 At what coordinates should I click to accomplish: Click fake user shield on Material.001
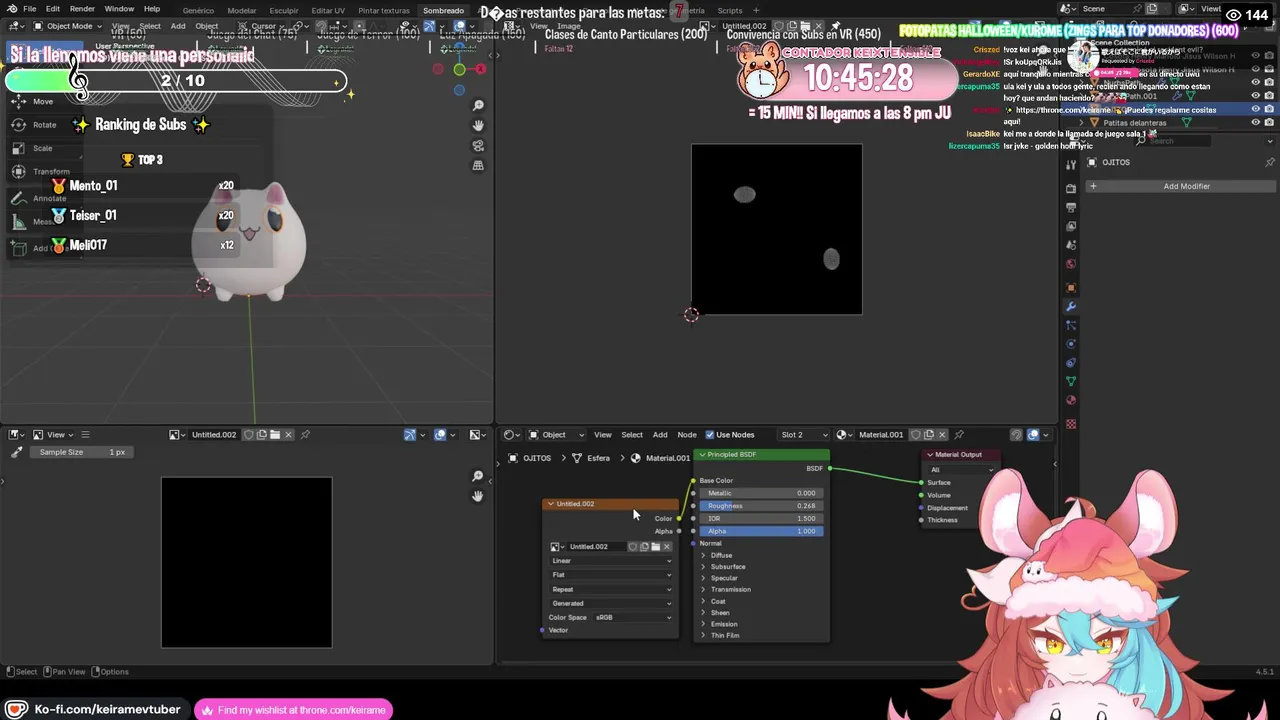point(916,434)
